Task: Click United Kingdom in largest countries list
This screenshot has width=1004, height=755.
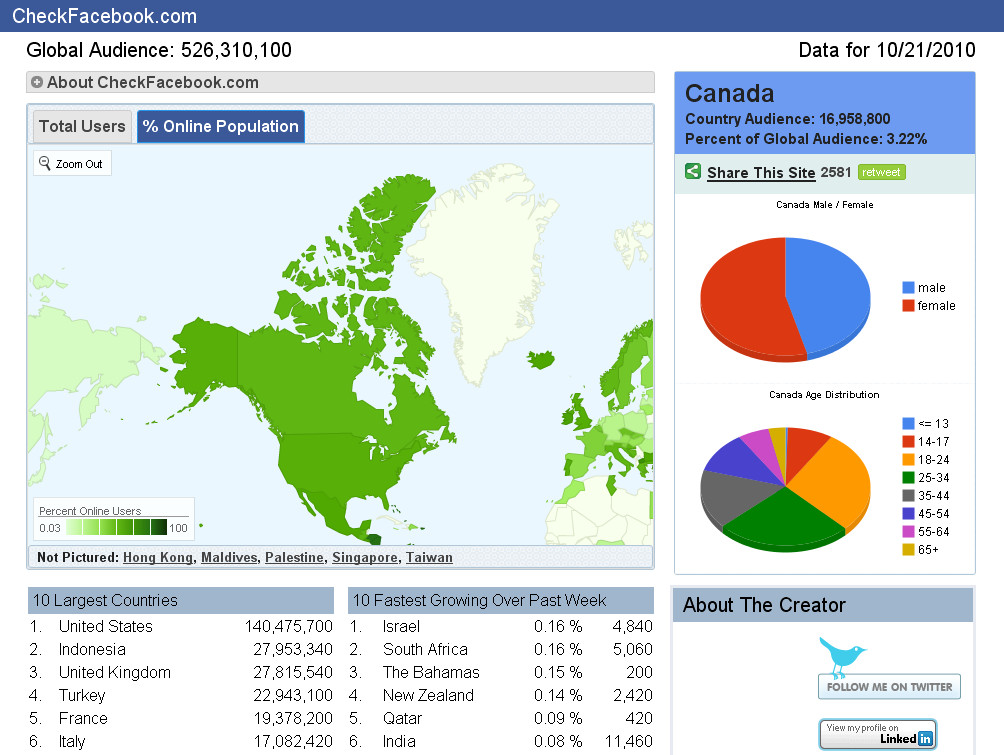Action: pos(115,672)
